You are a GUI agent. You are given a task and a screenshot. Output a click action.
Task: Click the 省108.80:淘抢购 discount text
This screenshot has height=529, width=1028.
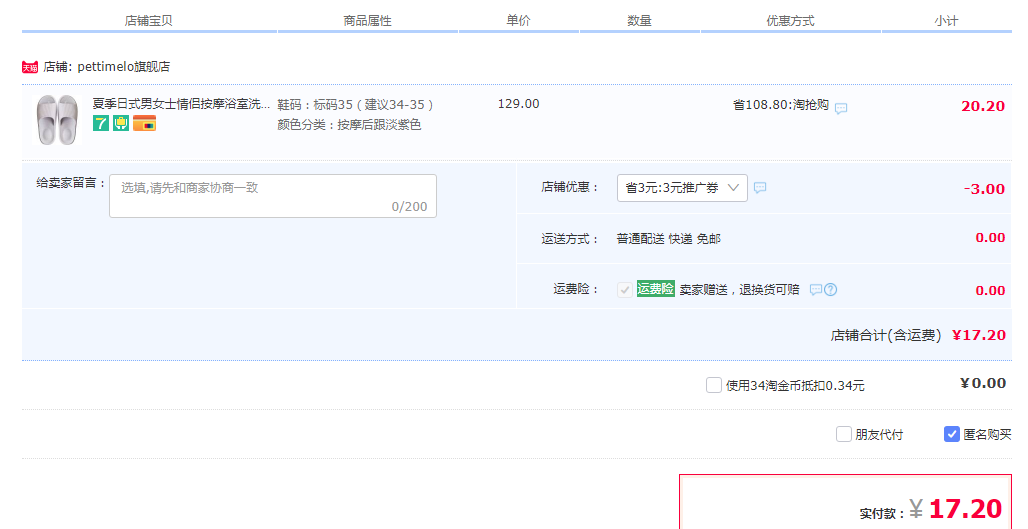[x=781, y=105]
